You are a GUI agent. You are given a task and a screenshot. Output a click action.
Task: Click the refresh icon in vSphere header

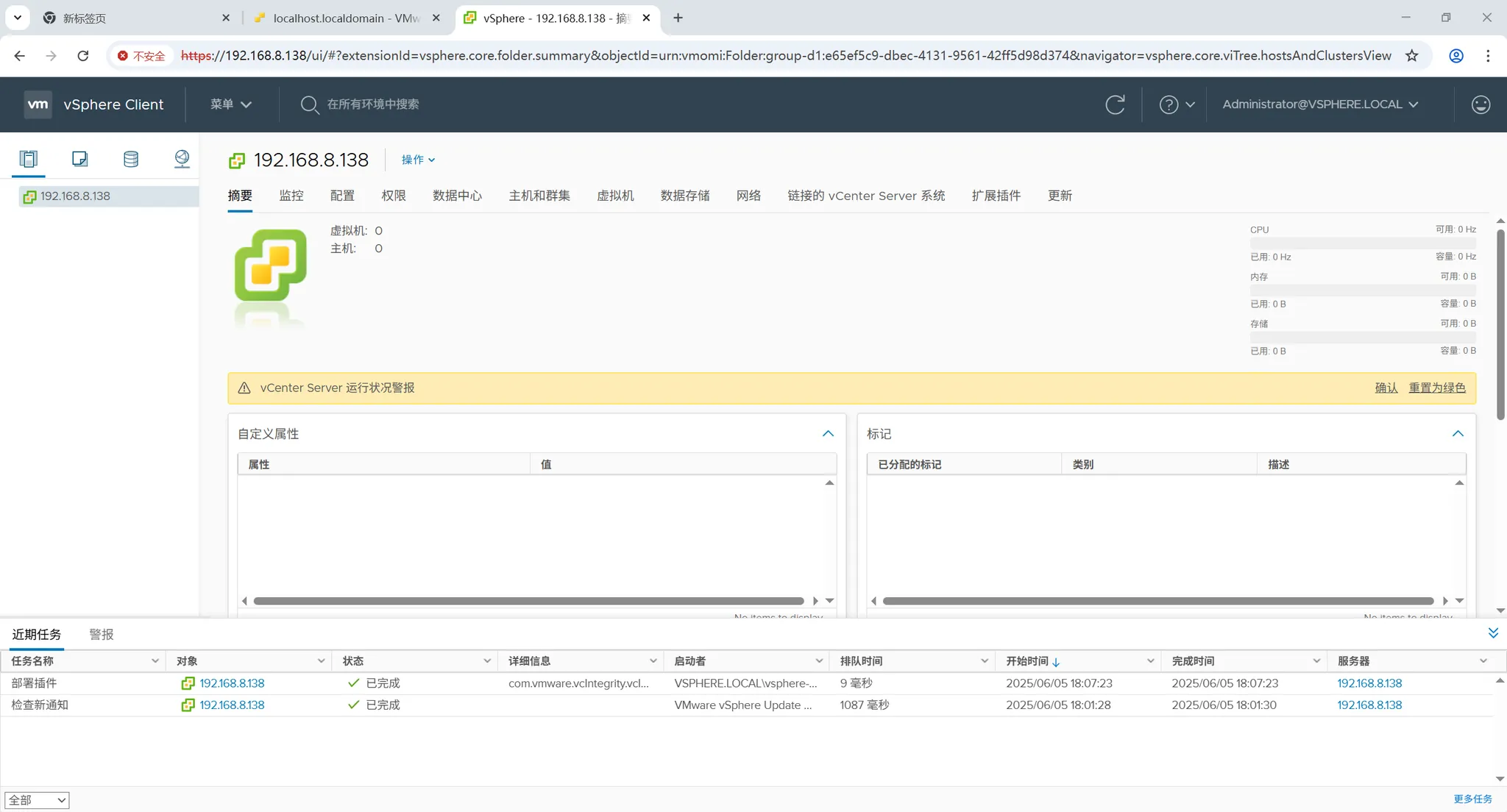tap(1115, 104)
